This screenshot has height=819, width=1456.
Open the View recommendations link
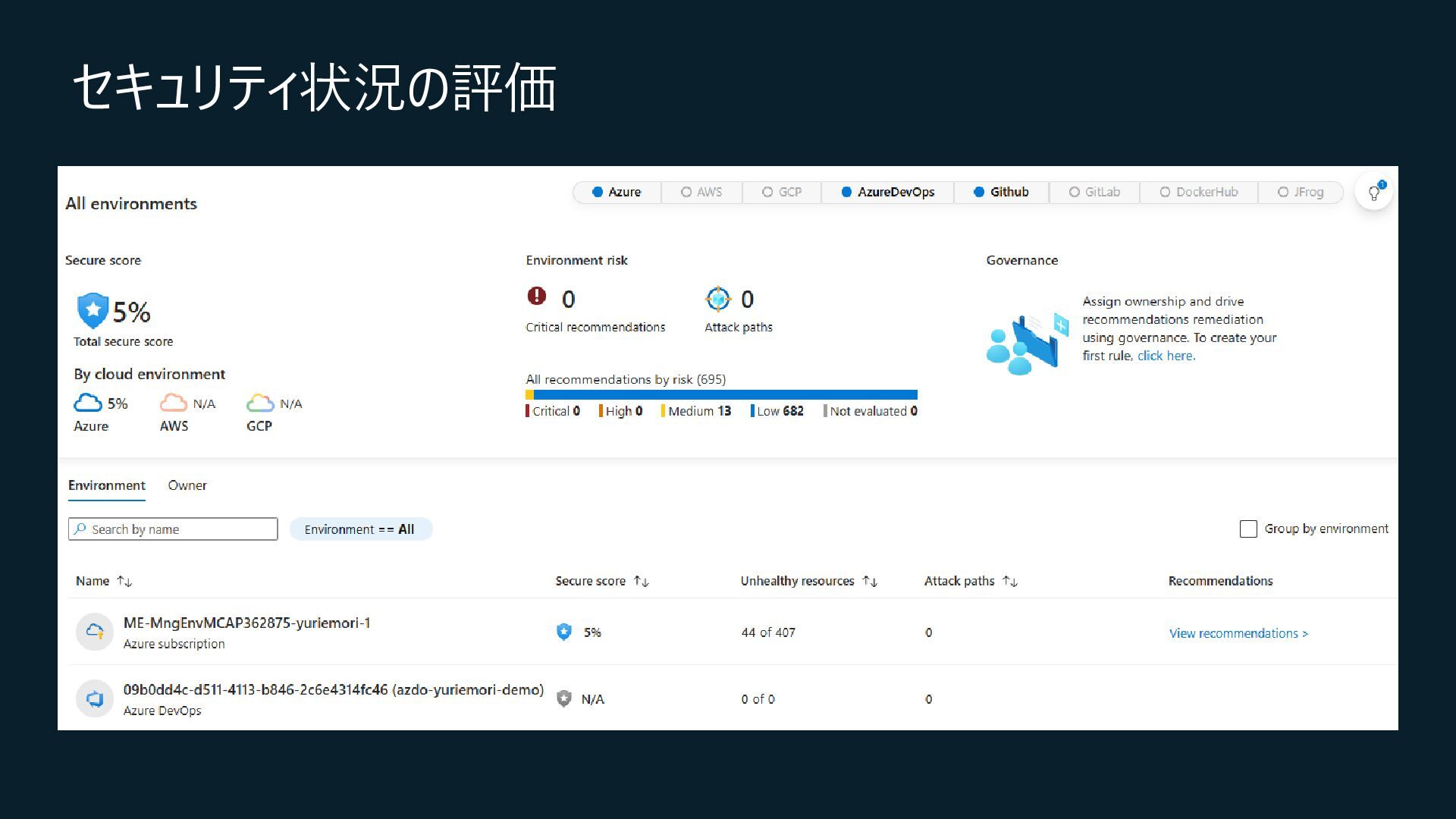pyautogui.click(x=1238, y=633)
